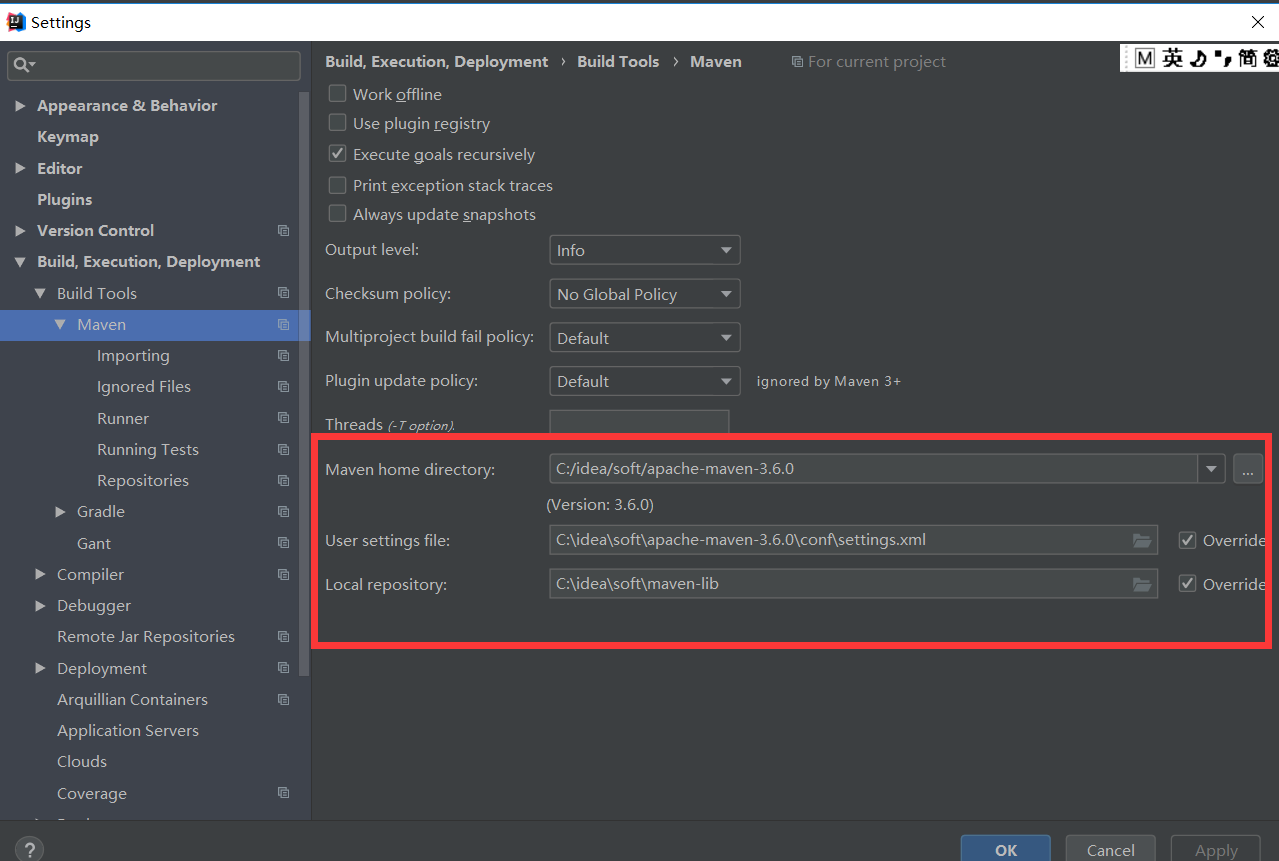
Task: Toggle Override for Local repository
Action: pos(1188,584)
